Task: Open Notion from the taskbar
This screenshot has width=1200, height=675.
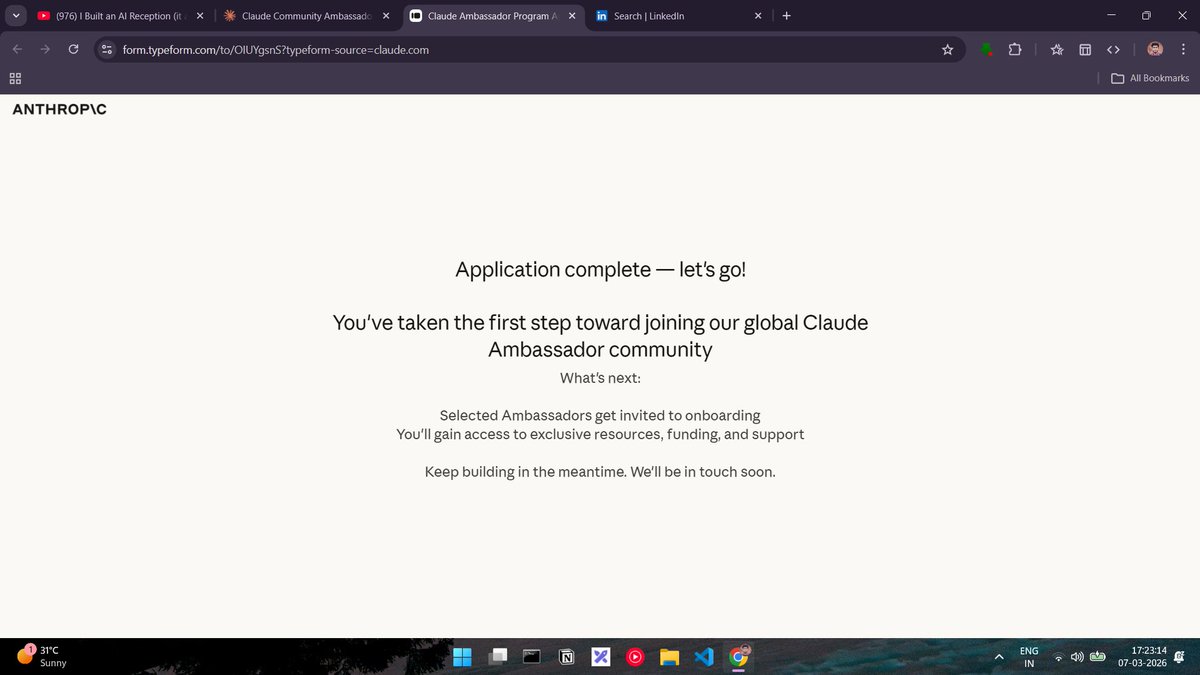Action: pos(567,657)
